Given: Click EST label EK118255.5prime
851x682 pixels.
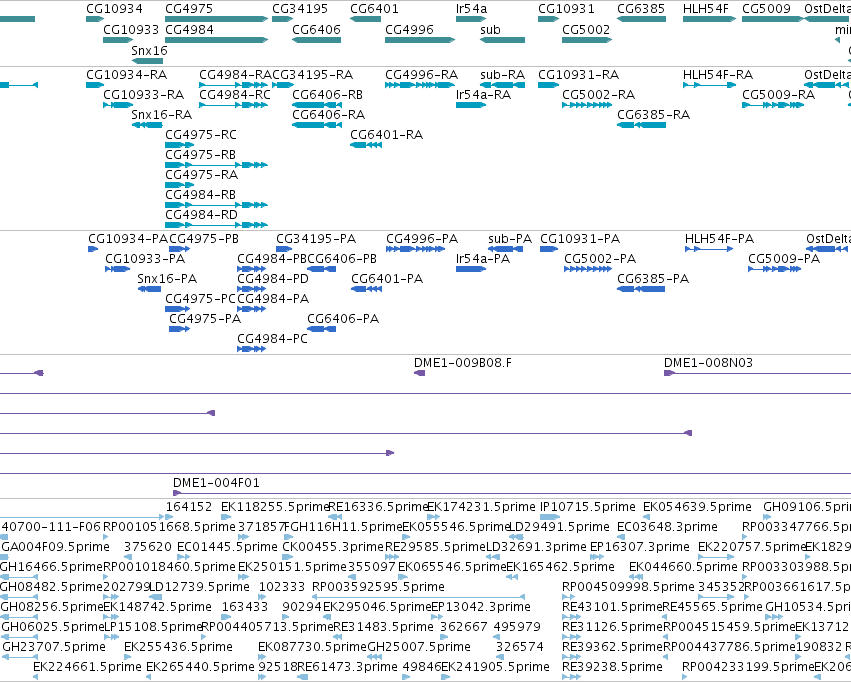Looking at the screenshot, I should [275, 507].
